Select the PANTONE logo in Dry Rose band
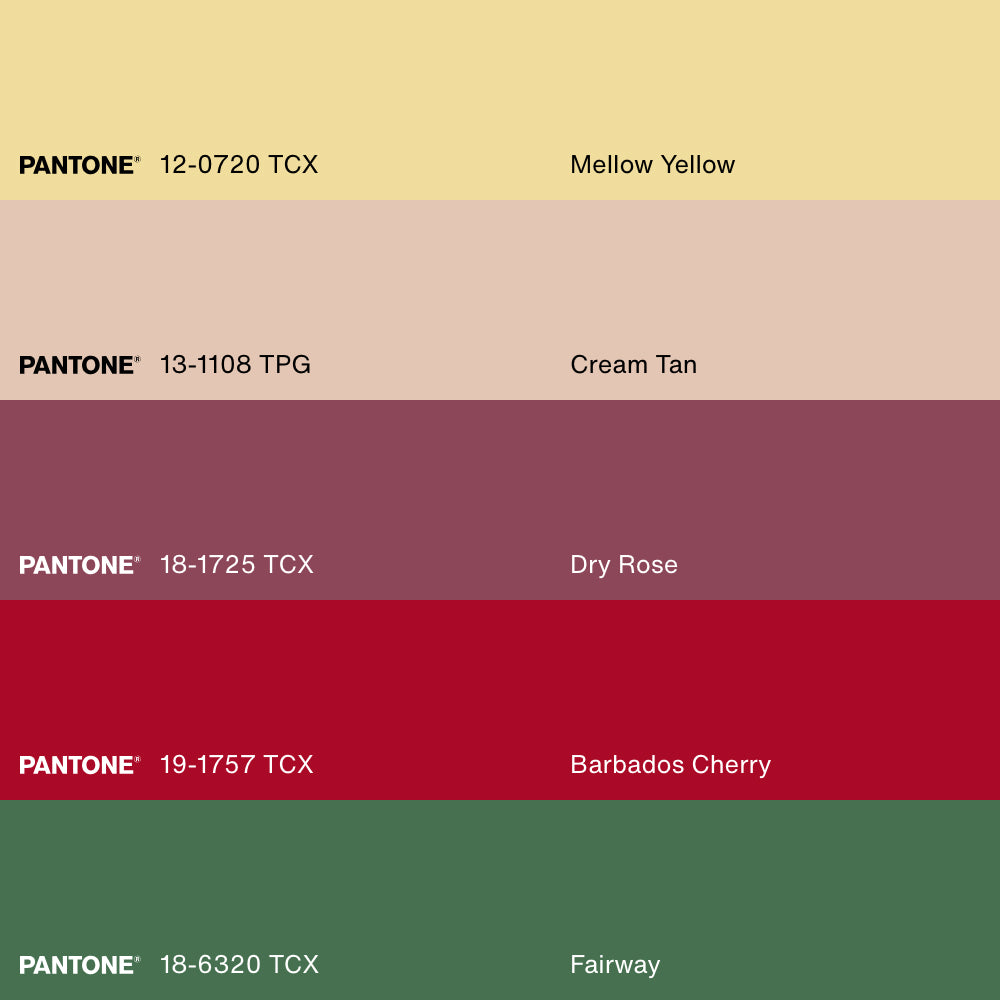Viewport: 1000px width, 1000px height. click(x=79, y=565)
